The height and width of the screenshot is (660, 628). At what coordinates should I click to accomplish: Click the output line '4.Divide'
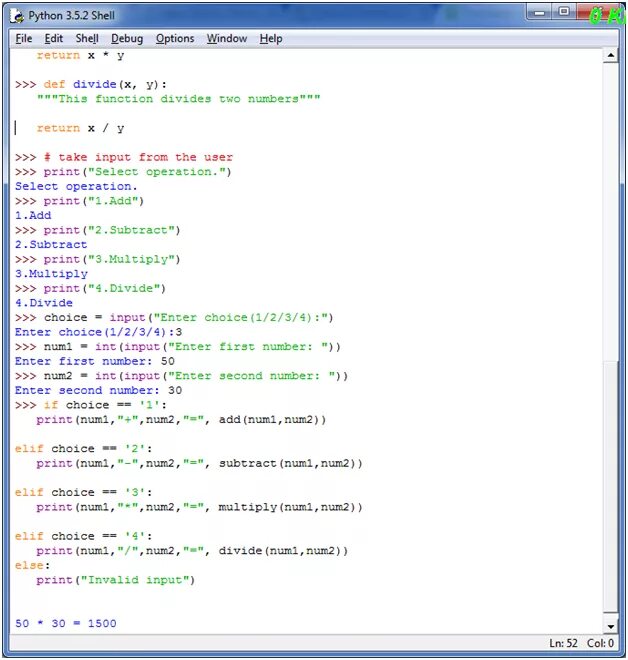pos(44,303)
